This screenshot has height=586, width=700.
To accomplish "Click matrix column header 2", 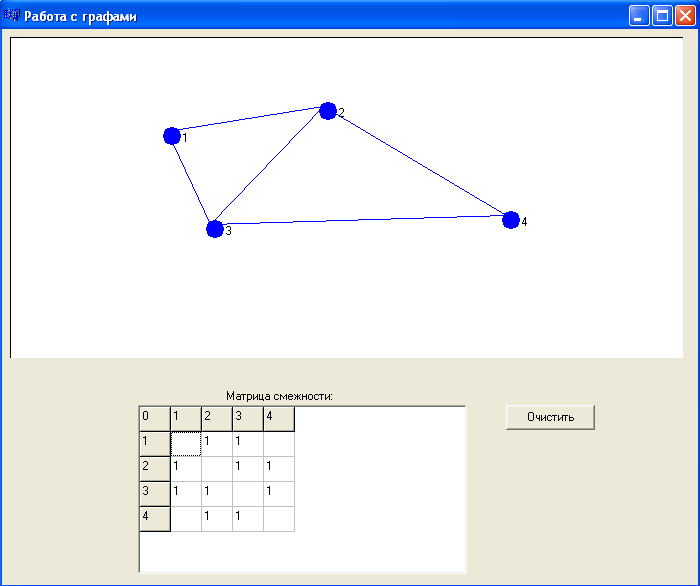I will tap(217, 419).
